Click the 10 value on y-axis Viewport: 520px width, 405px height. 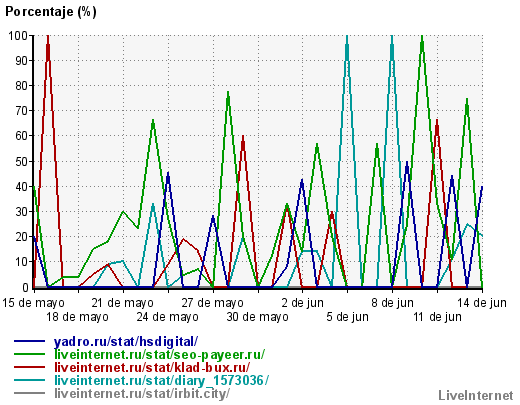pos(22,262)
